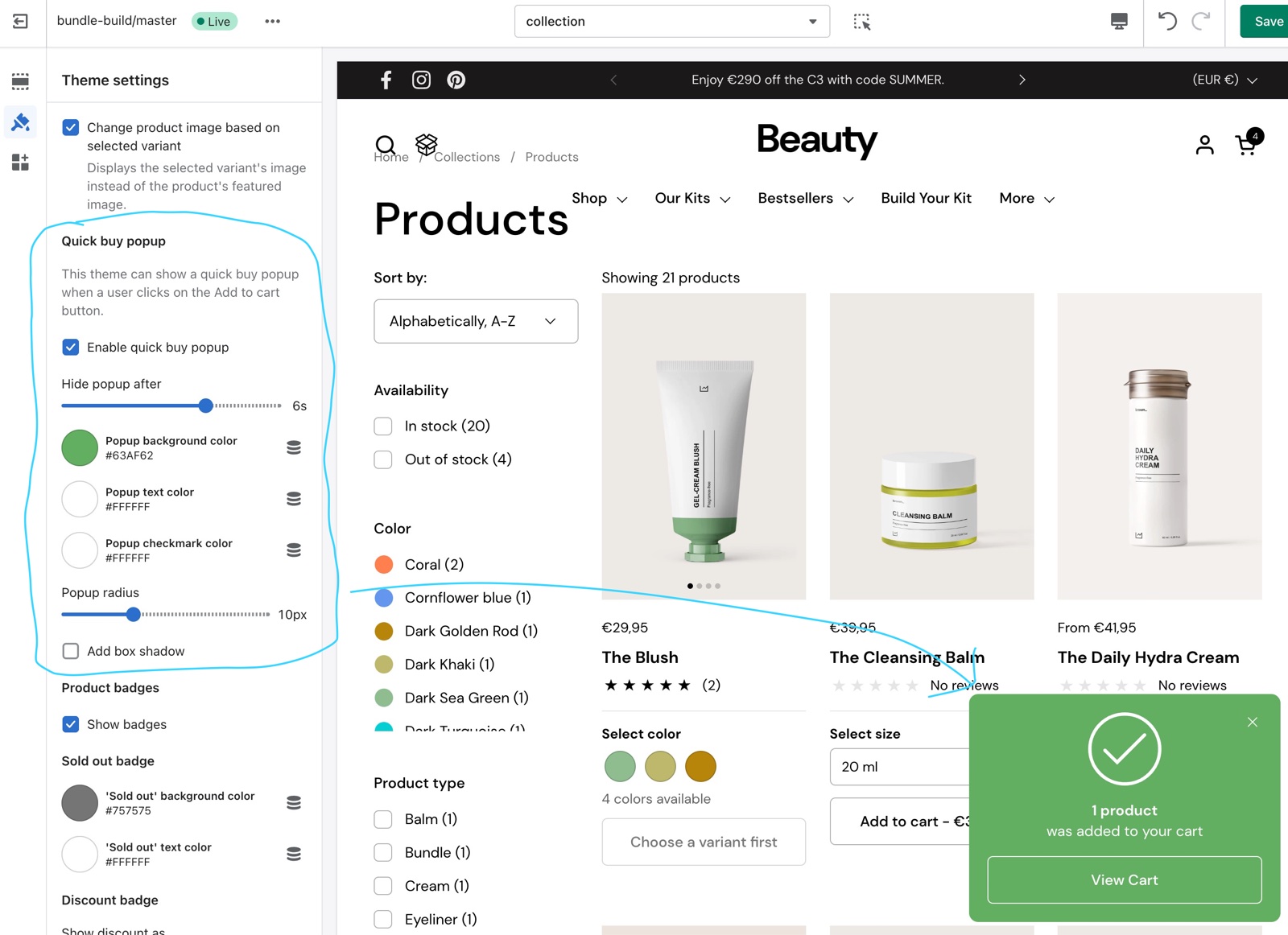The width and height of the screenshot is (1288, 935).
Task: Open the three-dot more actions menu
Action: coord(272,22)
